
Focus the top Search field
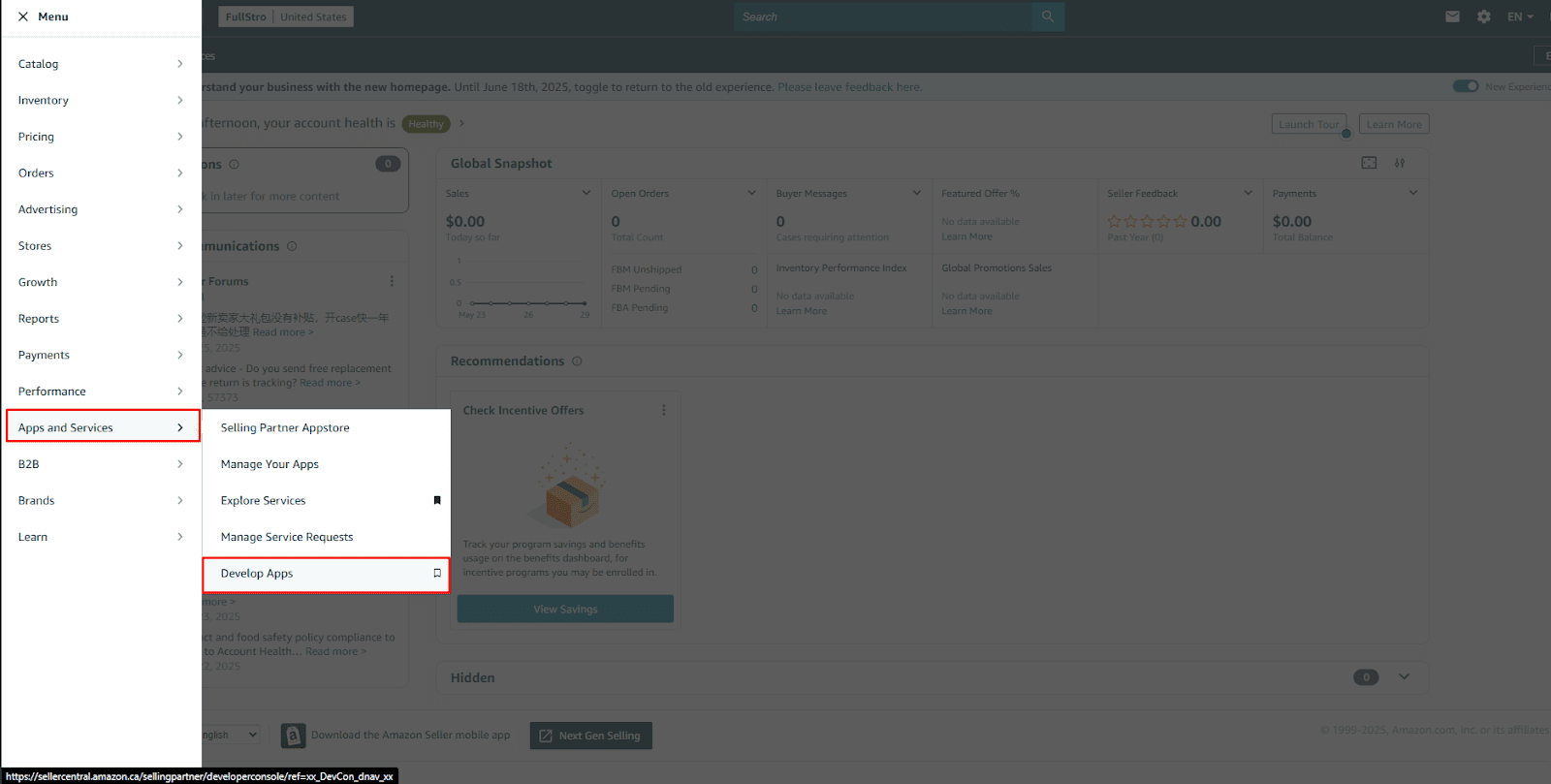(x=883, y=16)
